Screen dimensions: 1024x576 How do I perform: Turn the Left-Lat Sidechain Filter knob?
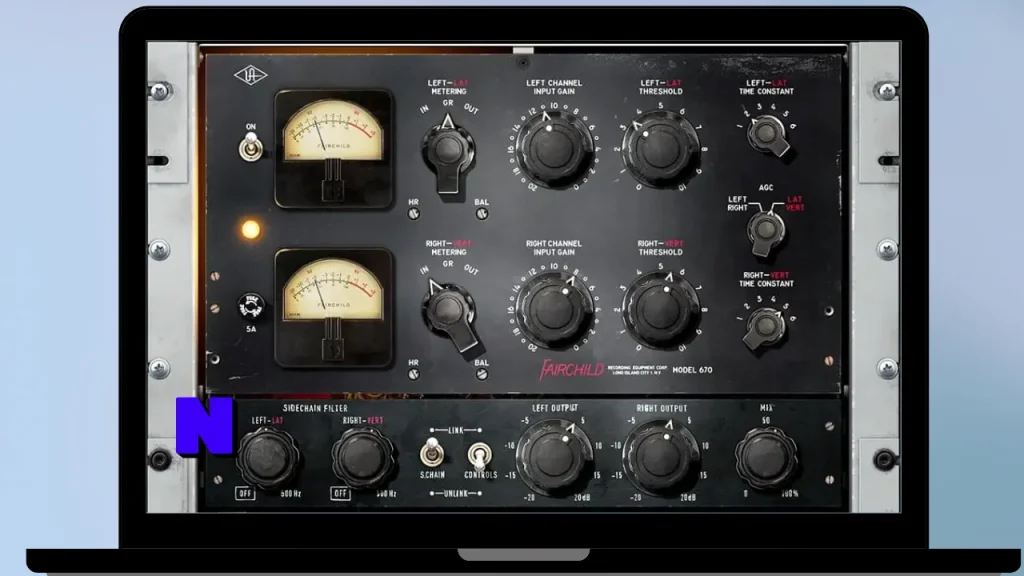click(x=266, y=458)
